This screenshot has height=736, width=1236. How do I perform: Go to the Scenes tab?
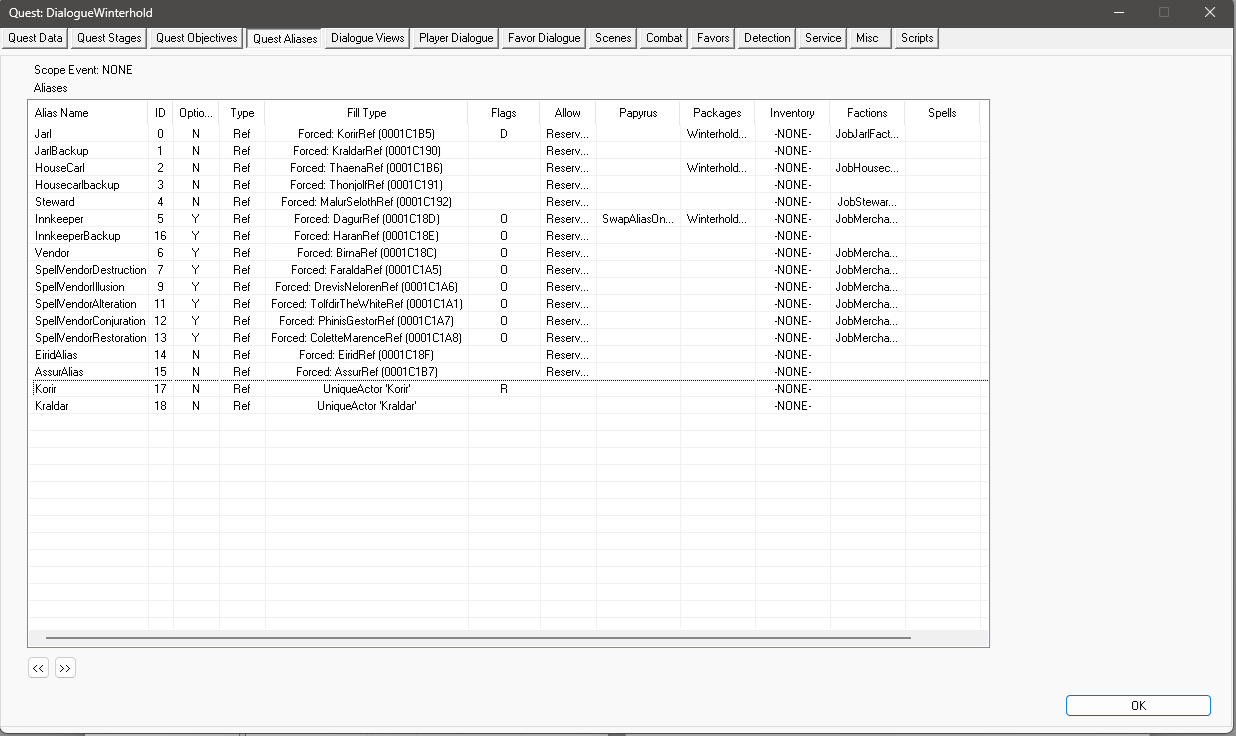click(613, 38)
